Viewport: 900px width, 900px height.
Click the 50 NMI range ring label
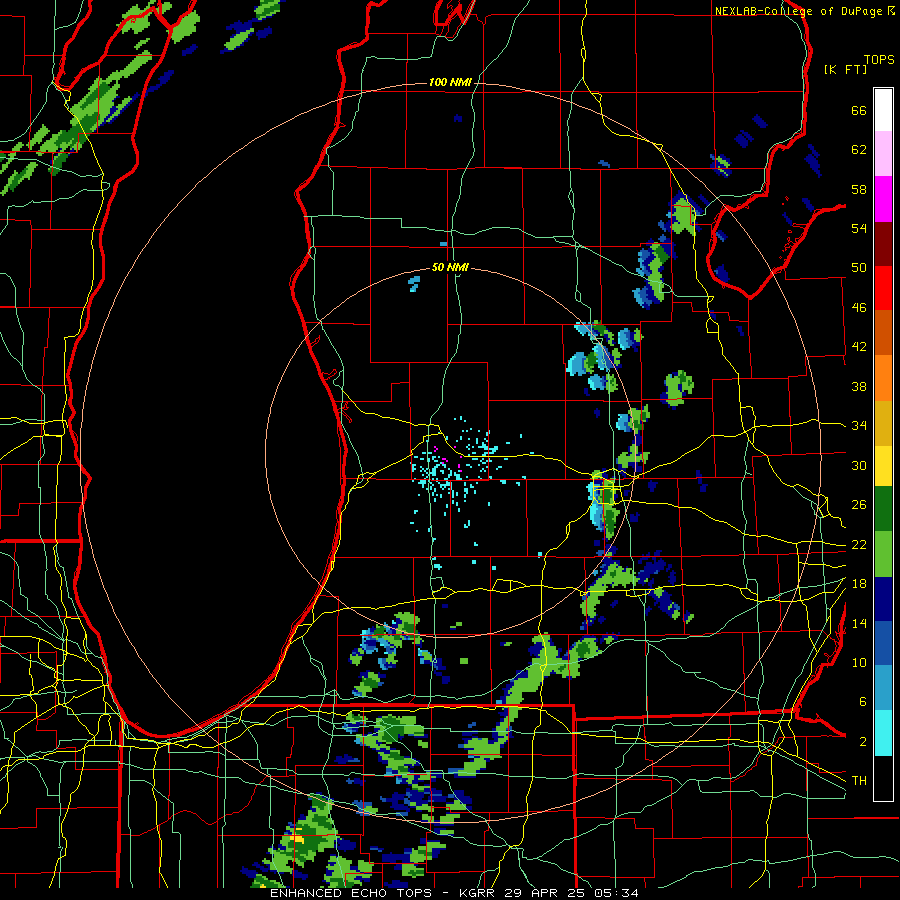[x=450, y=267]
